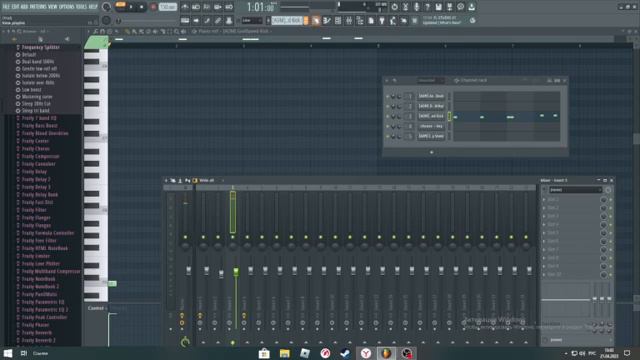The image size is (640, 360).
Task: Open the TOOLS menu
Action: pos(81,7)
